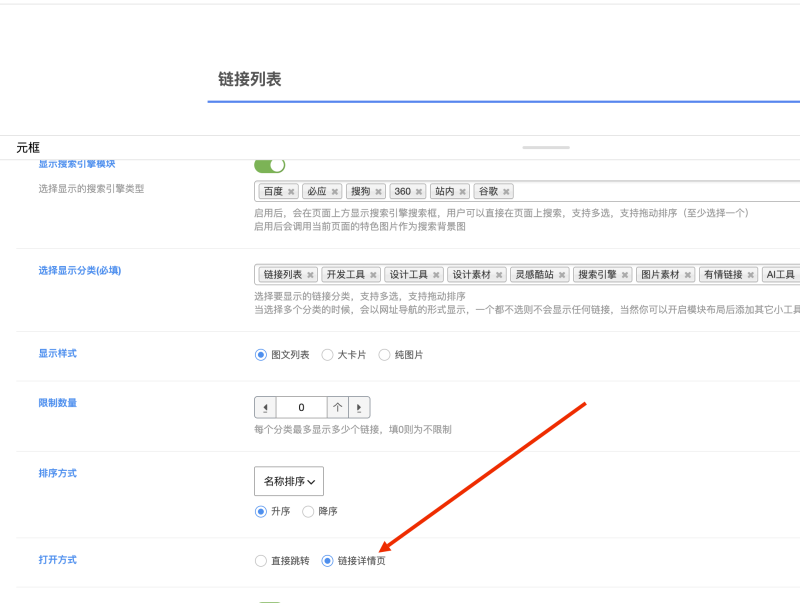
Task: Click the 限制数量 setting label
Action: tap(58, 403)
